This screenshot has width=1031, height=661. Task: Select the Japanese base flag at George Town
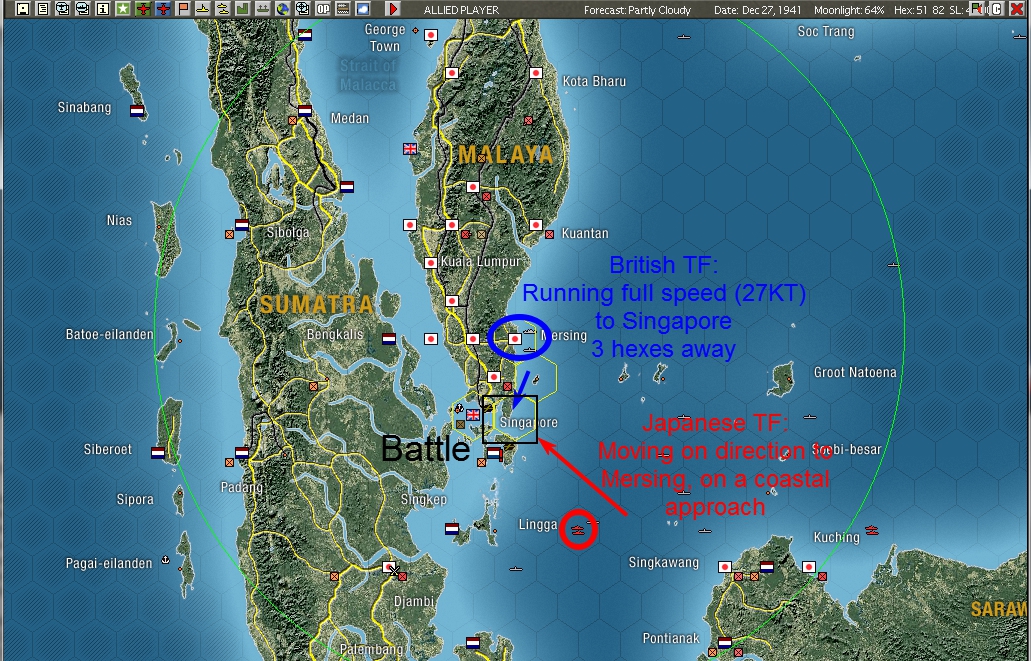pyautogui.click(x=431, y=35)
